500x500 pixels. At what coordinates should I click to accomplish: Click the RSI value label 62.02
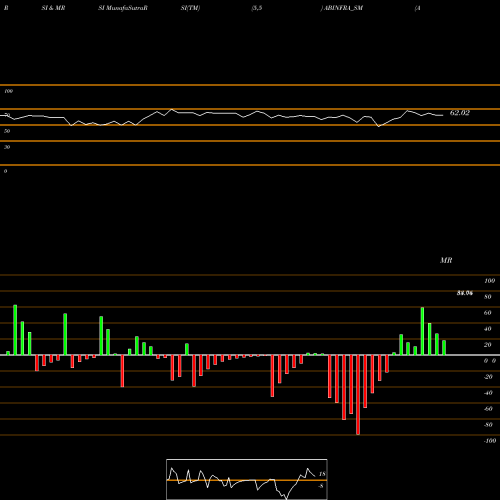pos(460,113)
